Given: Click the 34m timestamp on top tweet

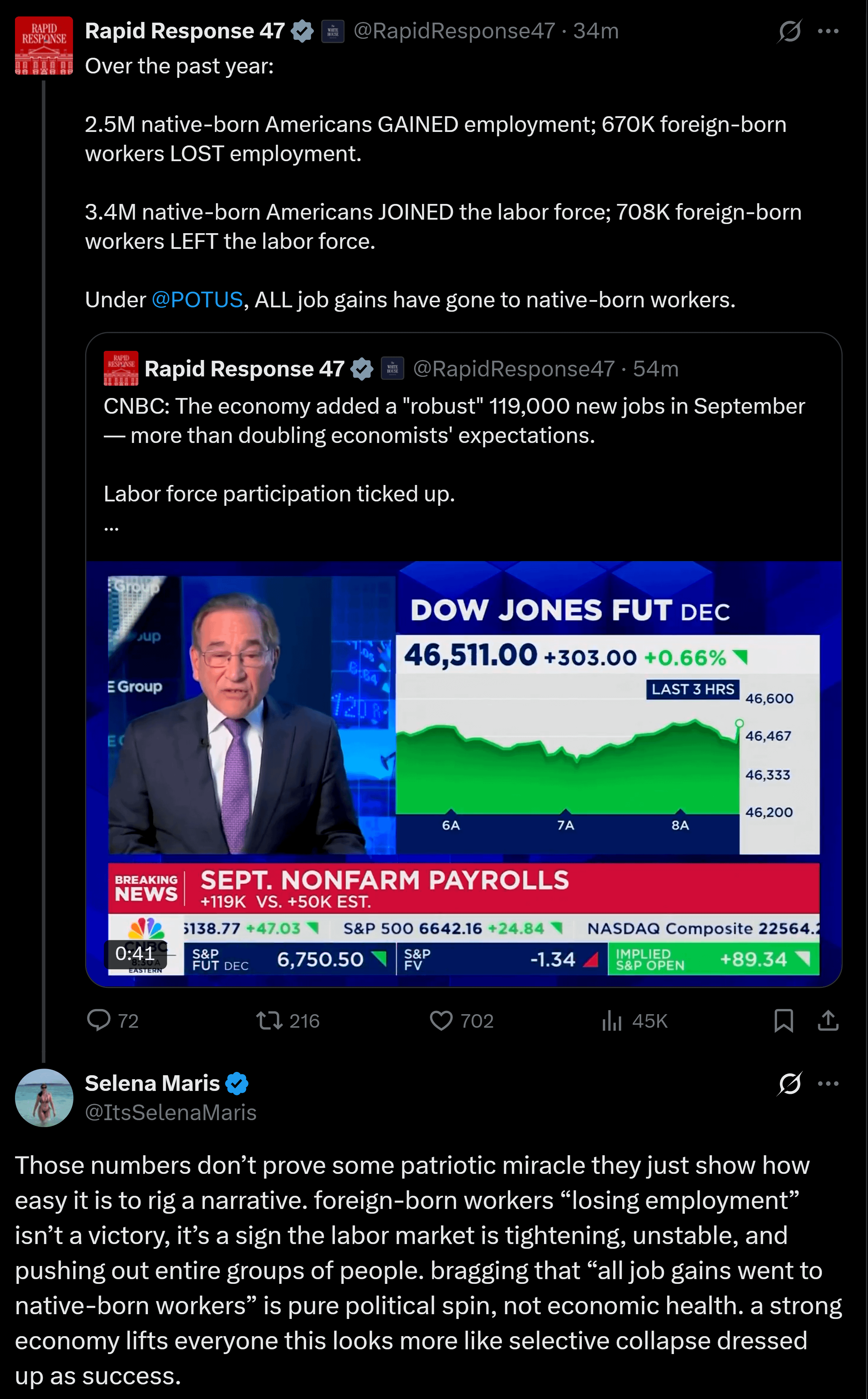Looking at the screenshot, I should (x=596, y=31).
